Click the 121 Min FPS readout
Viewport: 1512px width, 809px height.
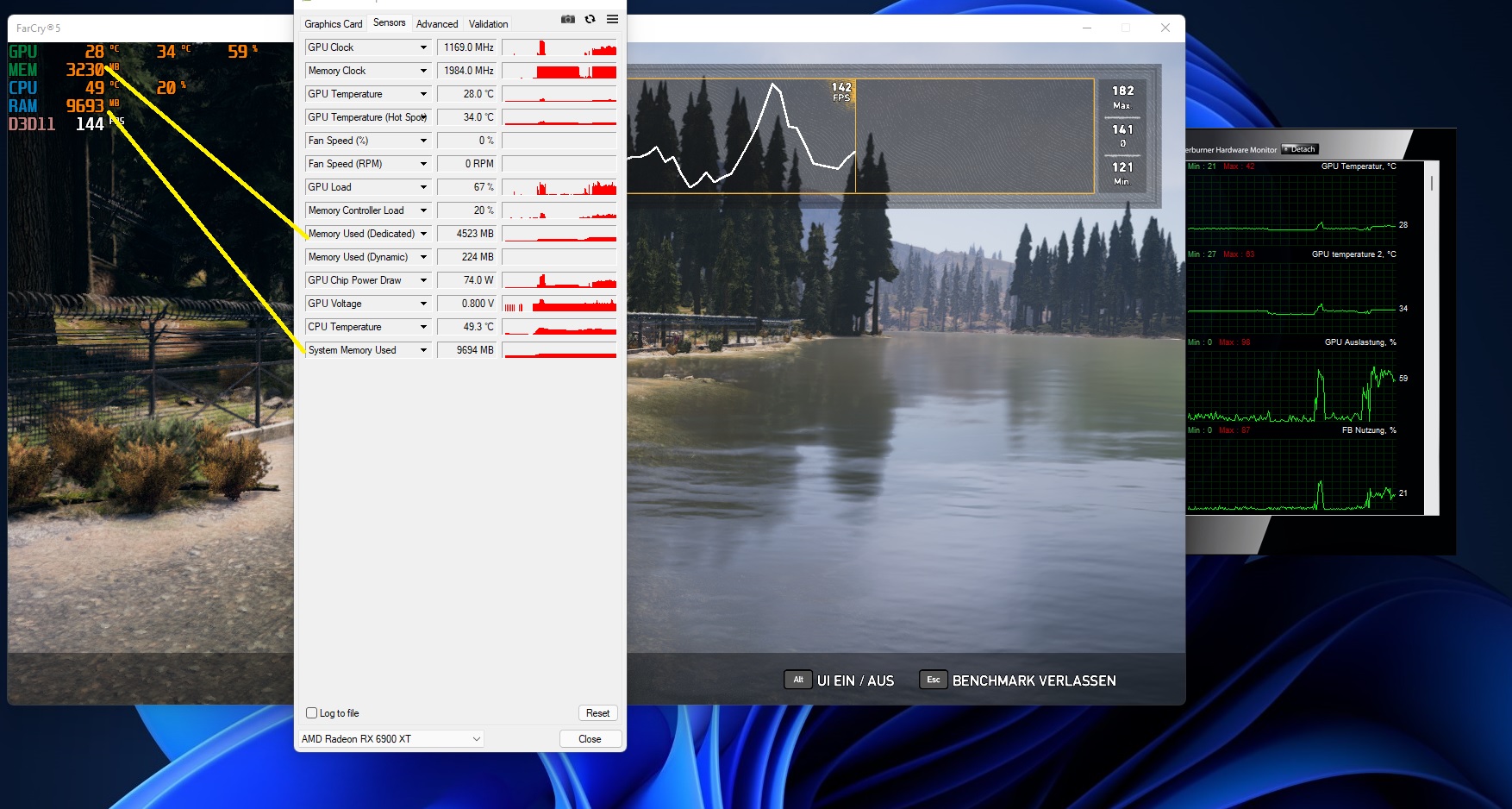[x=1122, y=172]
